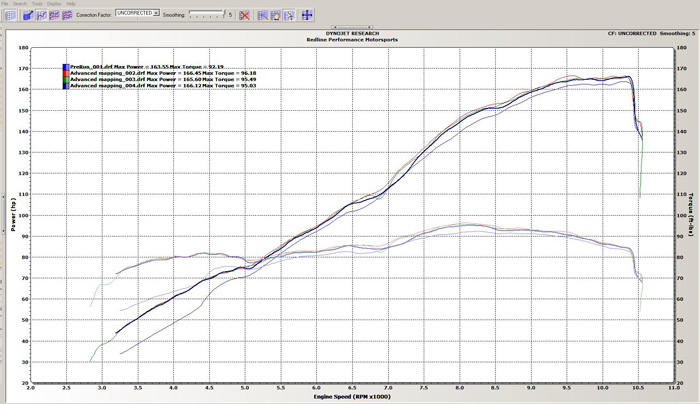Click the Advanced mapping_002.drf red swatch
This screenshot has width=700, height=404.
66,73
